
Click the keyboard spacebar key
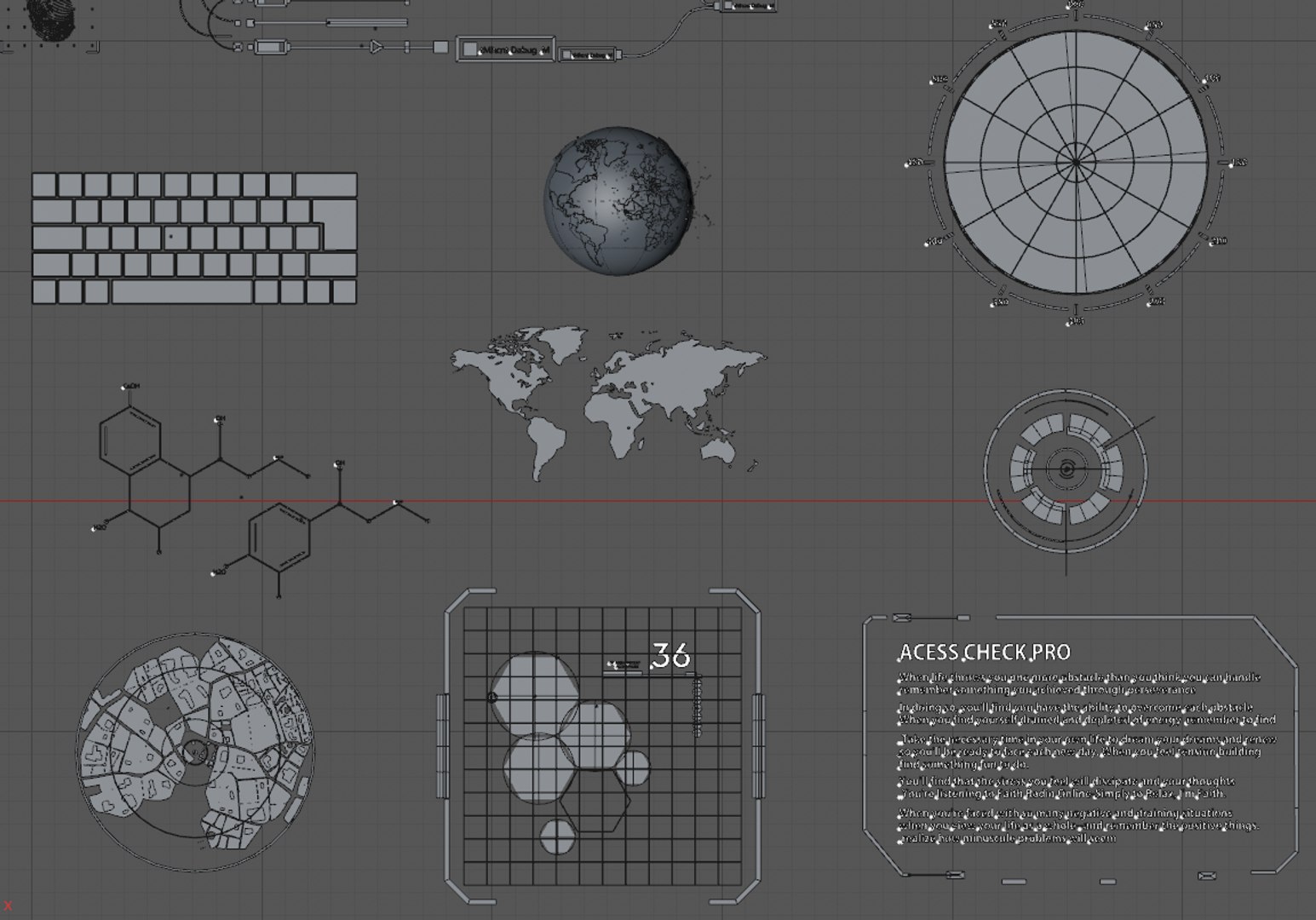[x=182, y=291]
